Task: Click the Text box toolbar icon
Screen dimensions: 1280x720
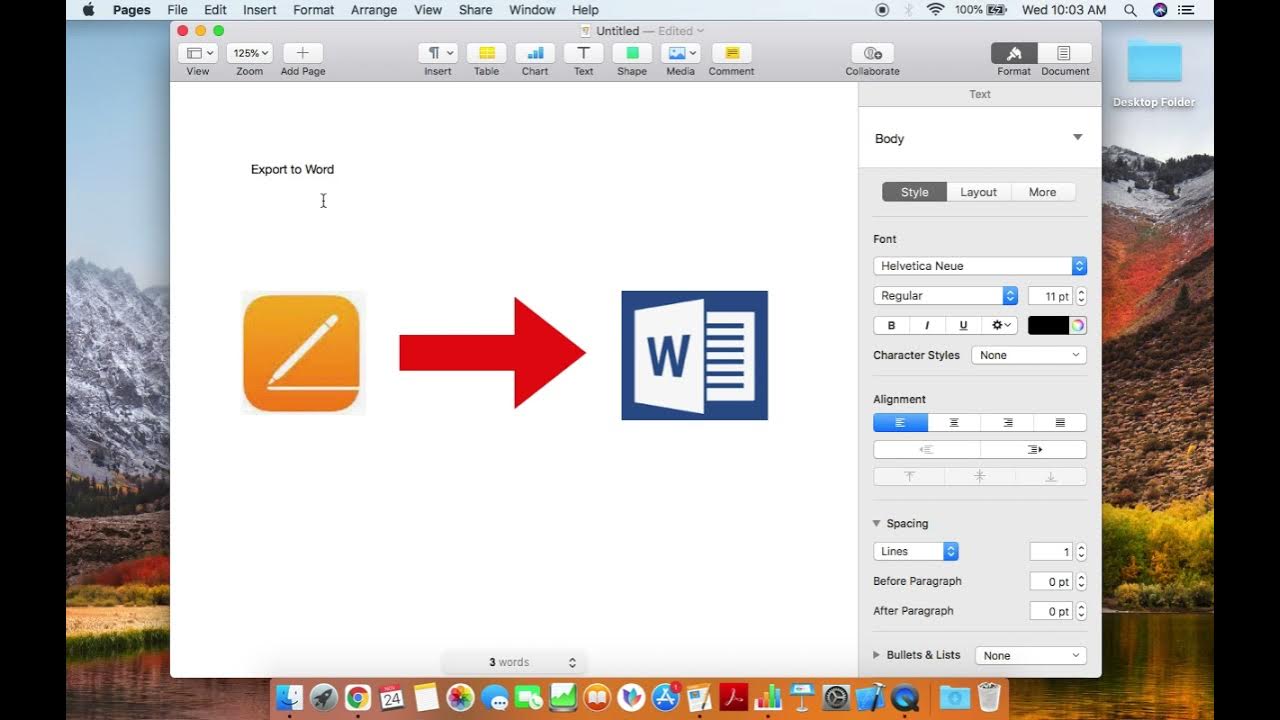Action: 584,53
